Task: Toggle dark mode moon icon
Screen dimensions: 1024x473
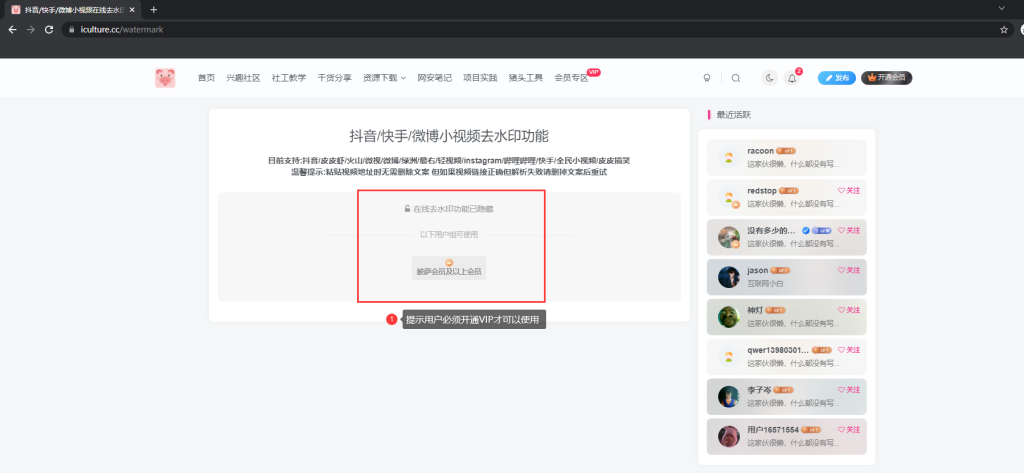Action: pyautogui.click(x=769, y=78)
